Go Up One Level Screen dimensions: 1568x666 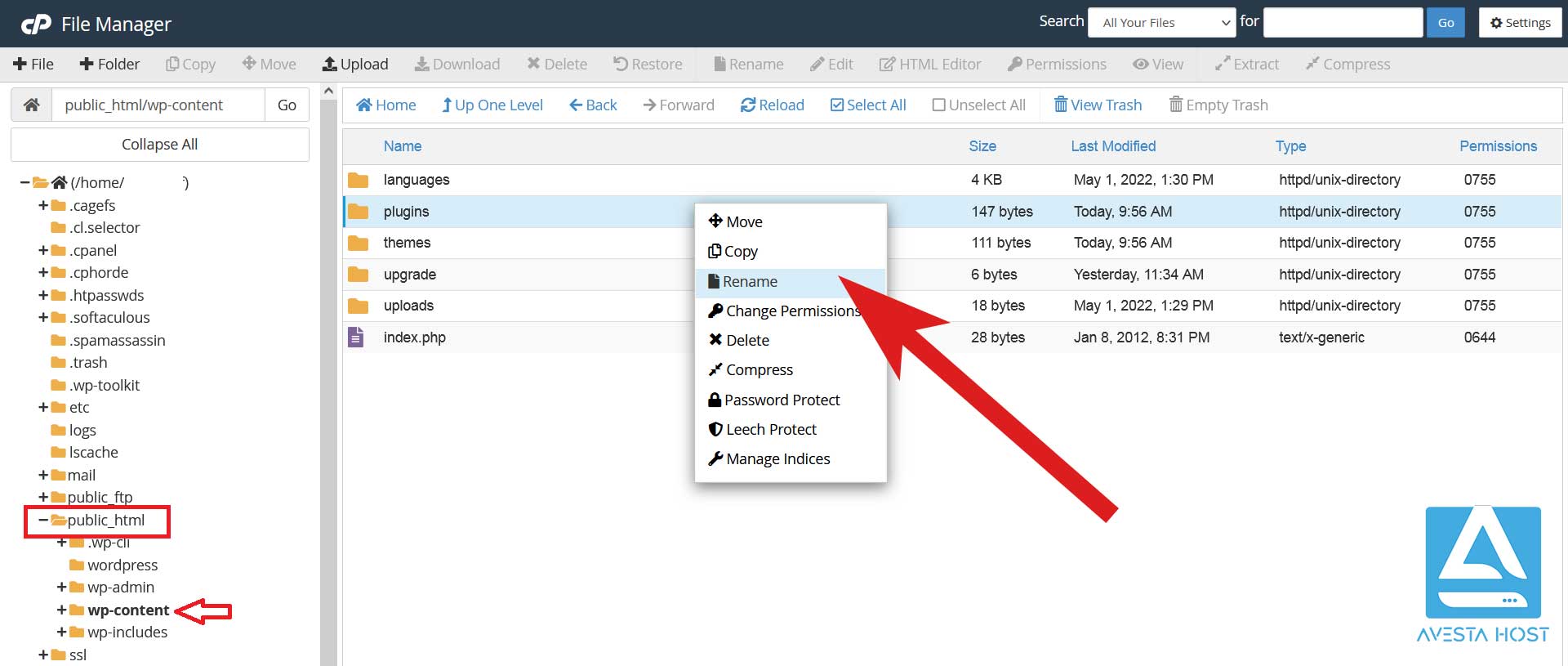coord(492,105)
